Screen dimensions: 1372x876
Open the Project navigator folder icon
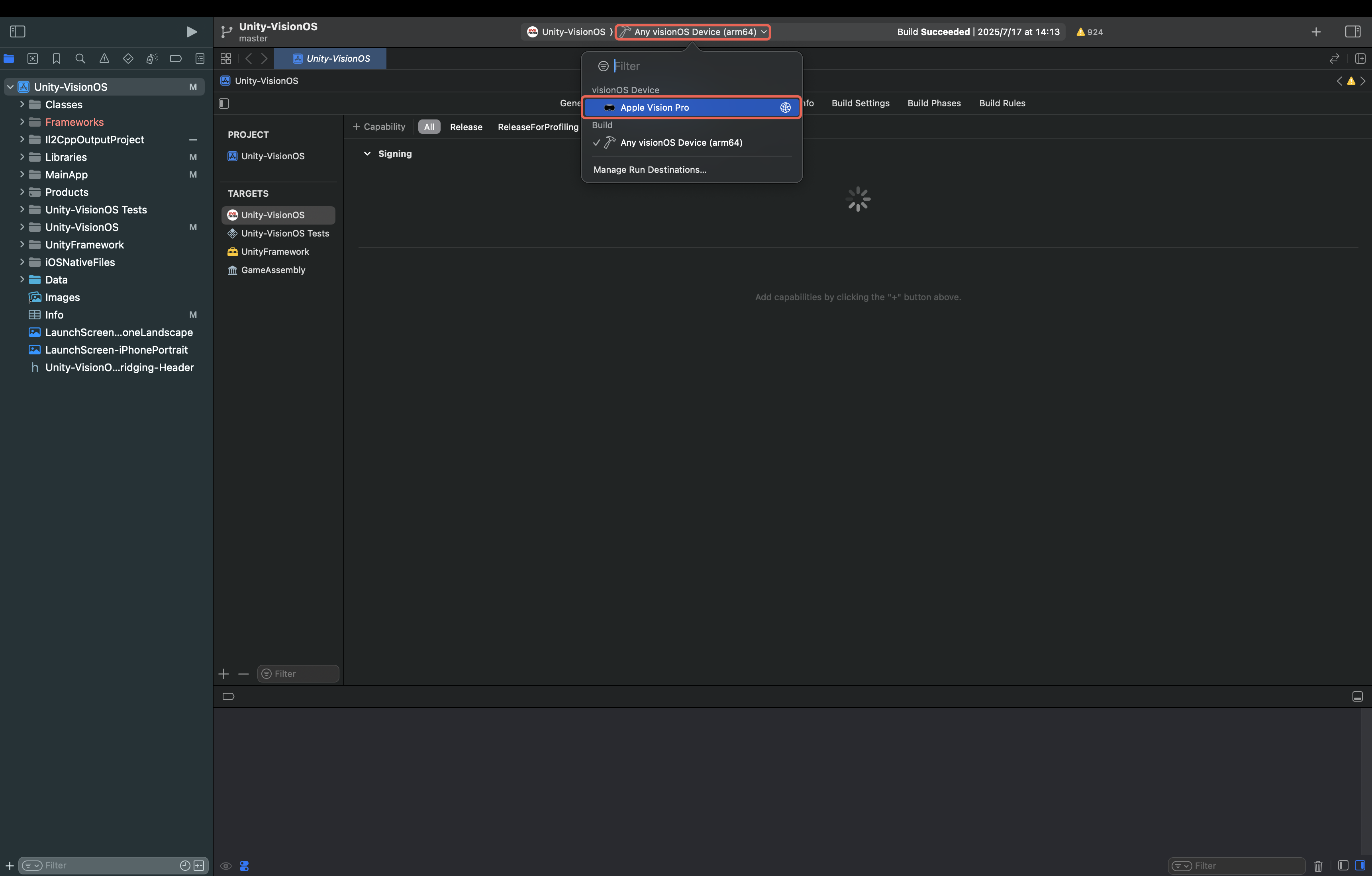click(x=8, y=58)
